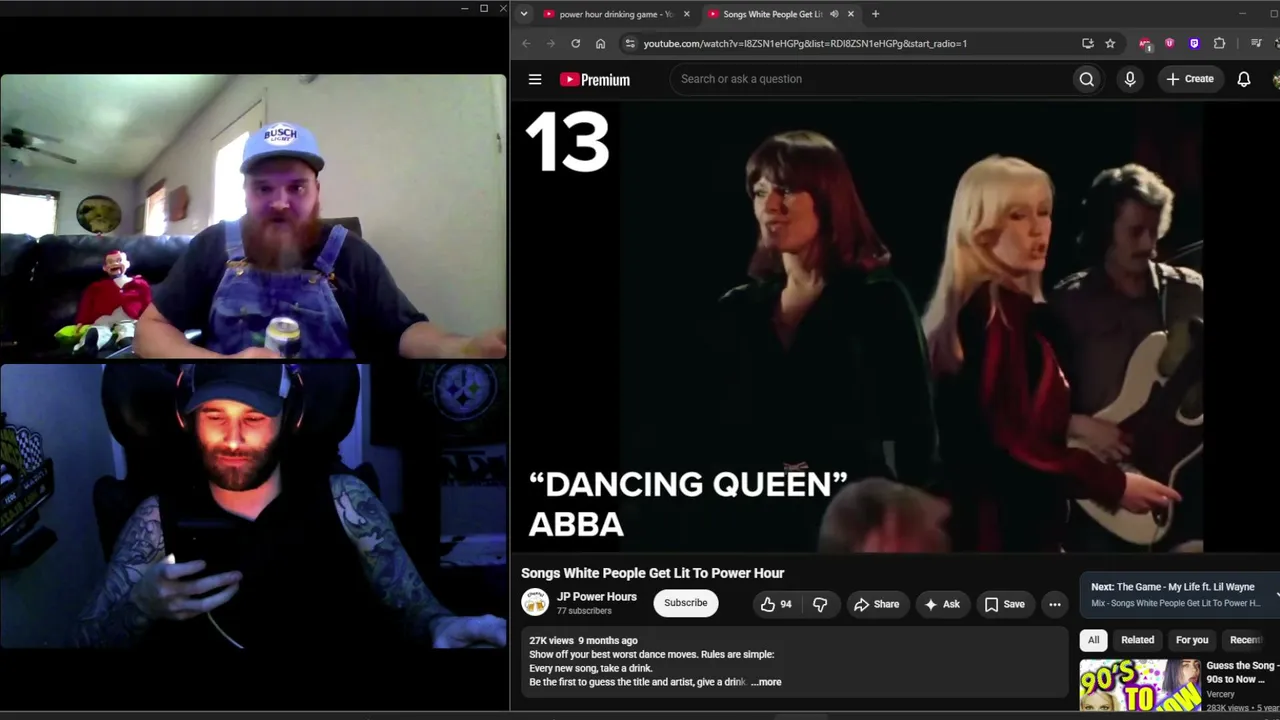Expand the tab search dropdown
1280x720 pixels.
(x=523, y=14)
